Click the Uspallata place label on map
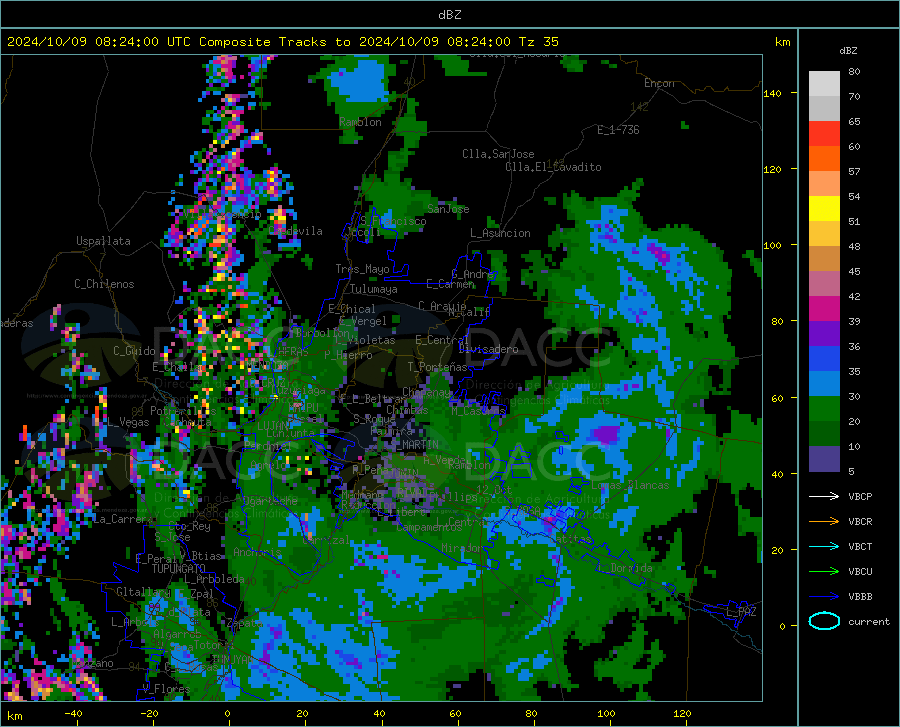This screenshot has height=727, width=900. pyautogui.click(x=103, y=241)
